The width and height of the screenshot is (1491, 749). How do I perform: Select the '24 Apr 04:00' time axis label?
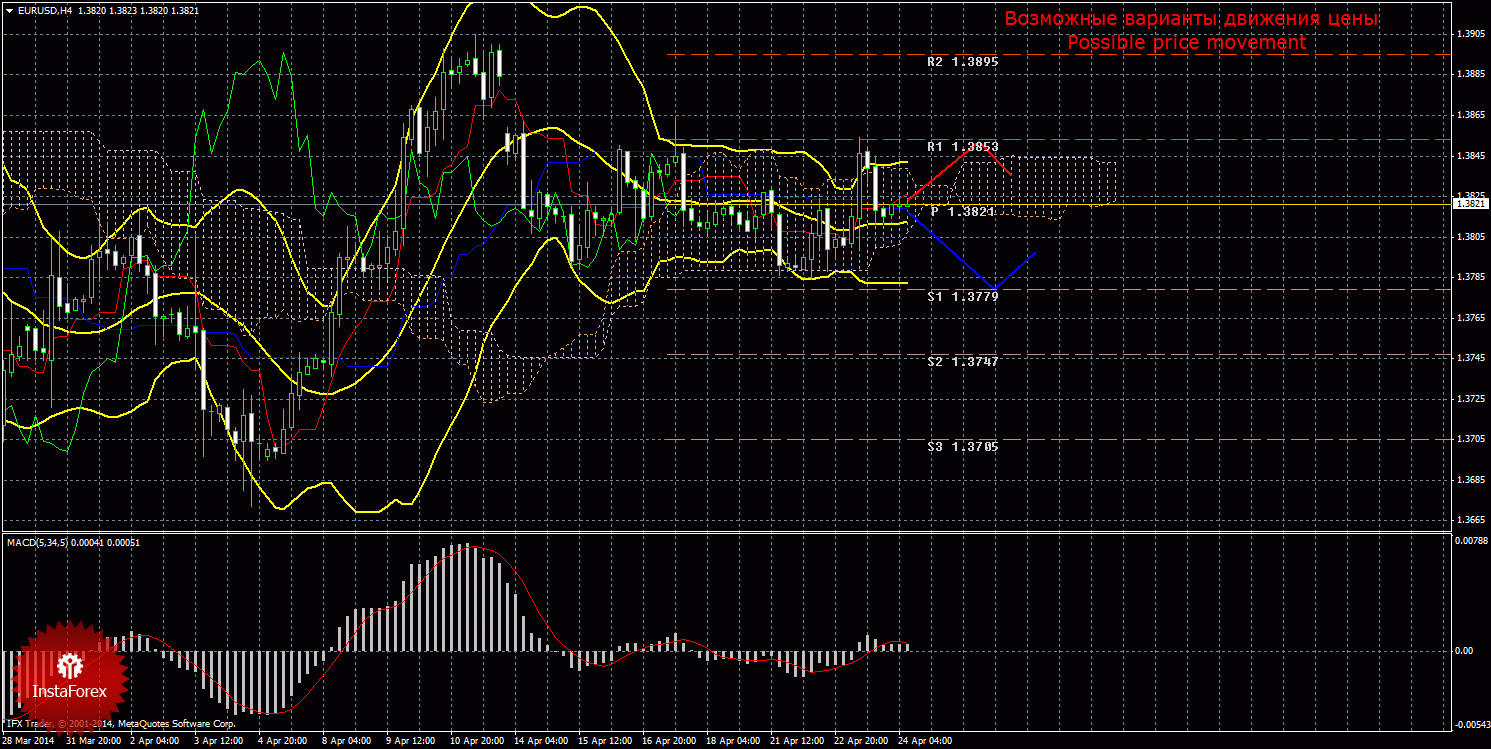click(925, 742)
